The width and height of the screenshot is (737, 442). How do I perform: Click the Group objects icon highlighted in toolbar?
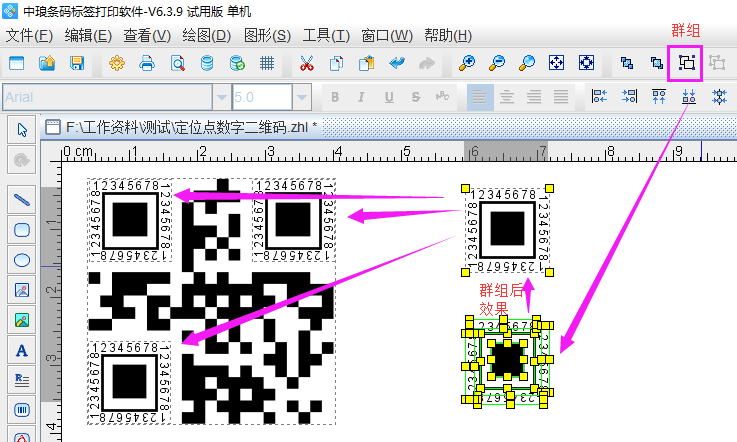click(686, 63)
